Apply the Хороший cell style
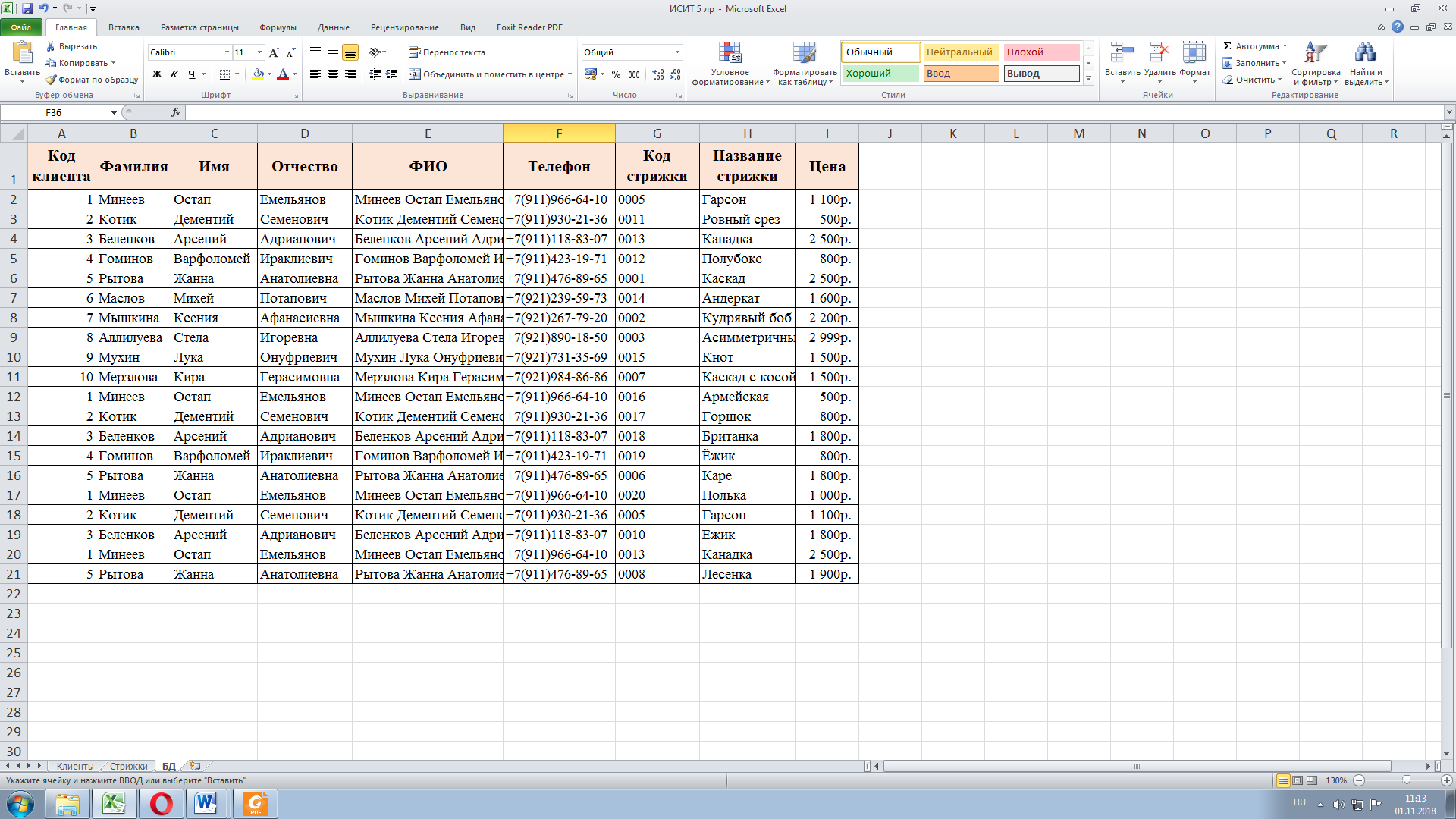This screenshot has height=819, width=1456. click(880, 74)
